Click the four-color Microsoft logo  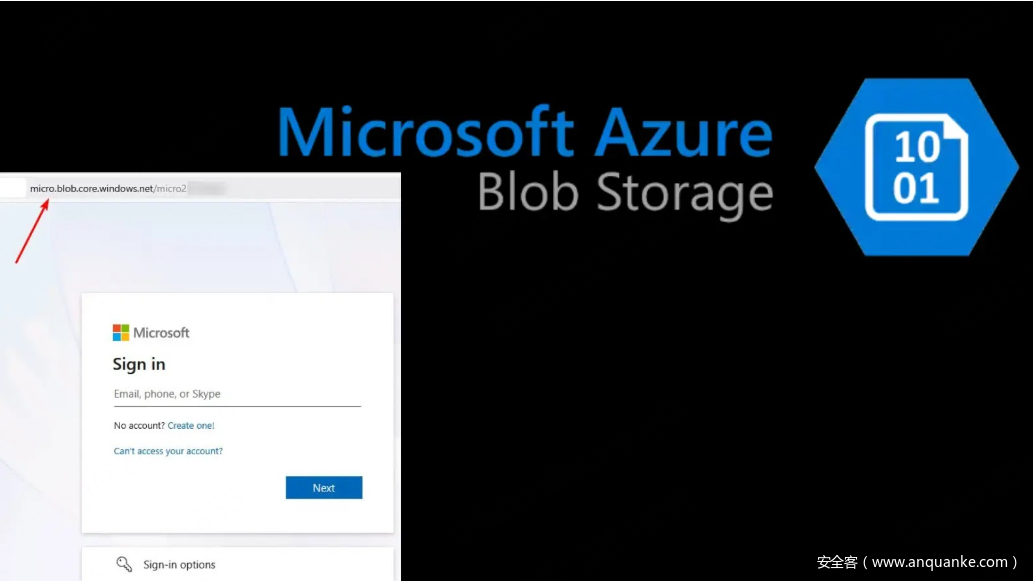click(x=121, y=333)
